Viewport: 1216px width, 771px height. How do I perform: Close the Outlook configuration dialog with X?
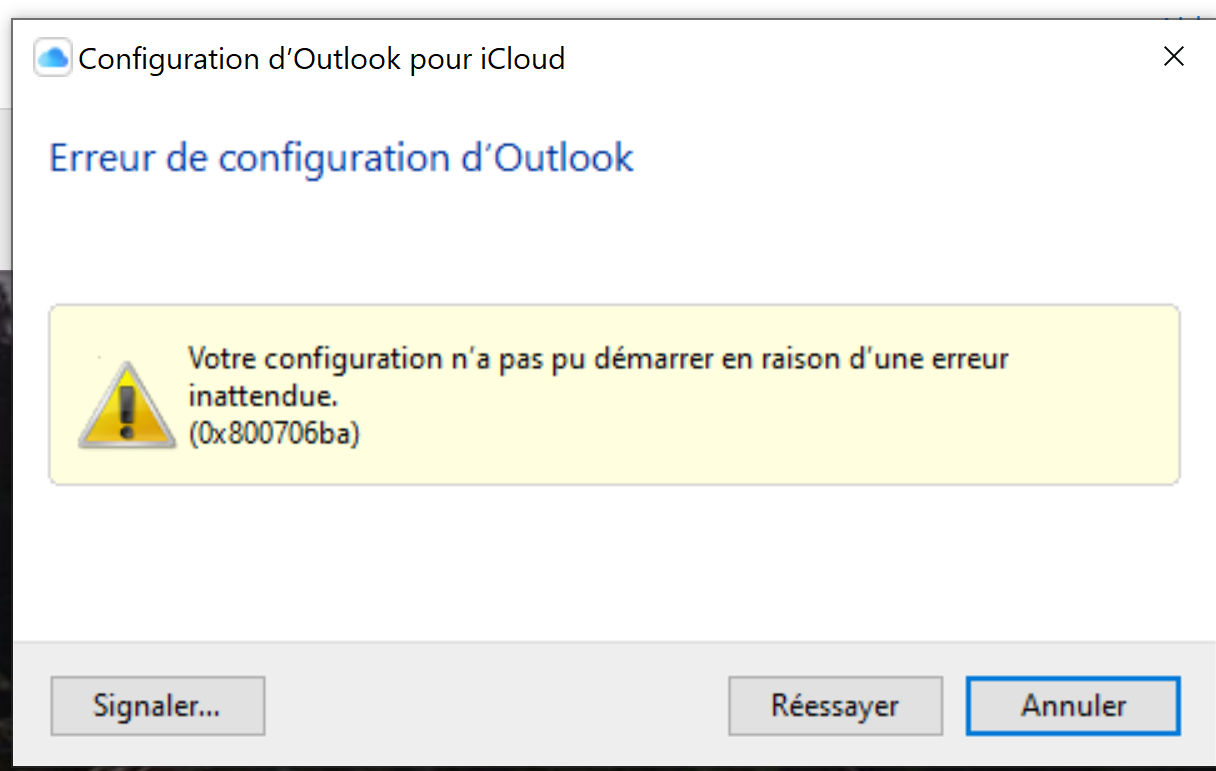coord(1173,57)
